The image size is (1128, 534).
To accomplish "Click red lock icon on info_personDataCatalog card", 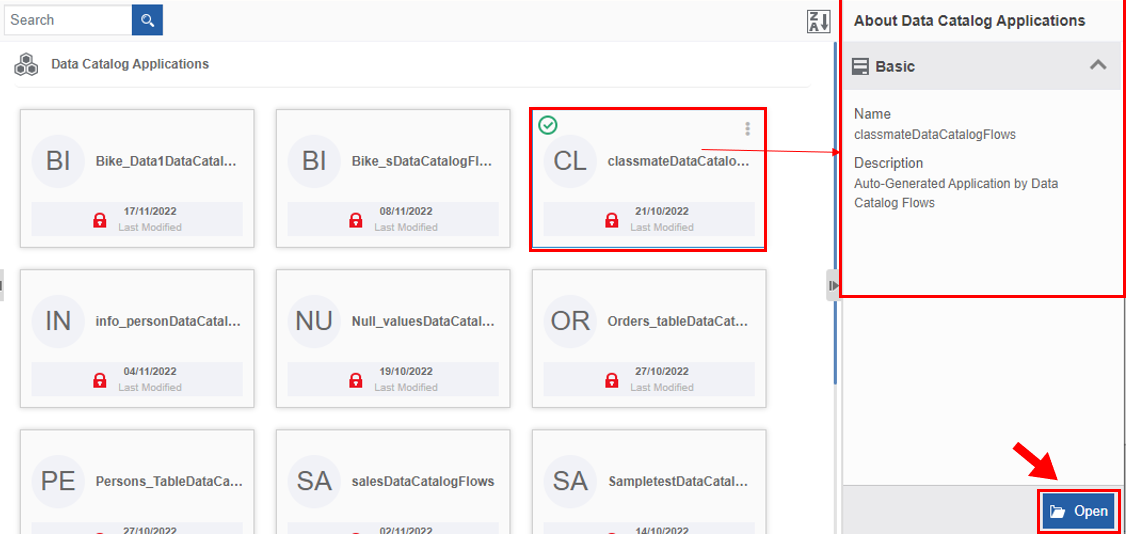I will tap(100, 380).
